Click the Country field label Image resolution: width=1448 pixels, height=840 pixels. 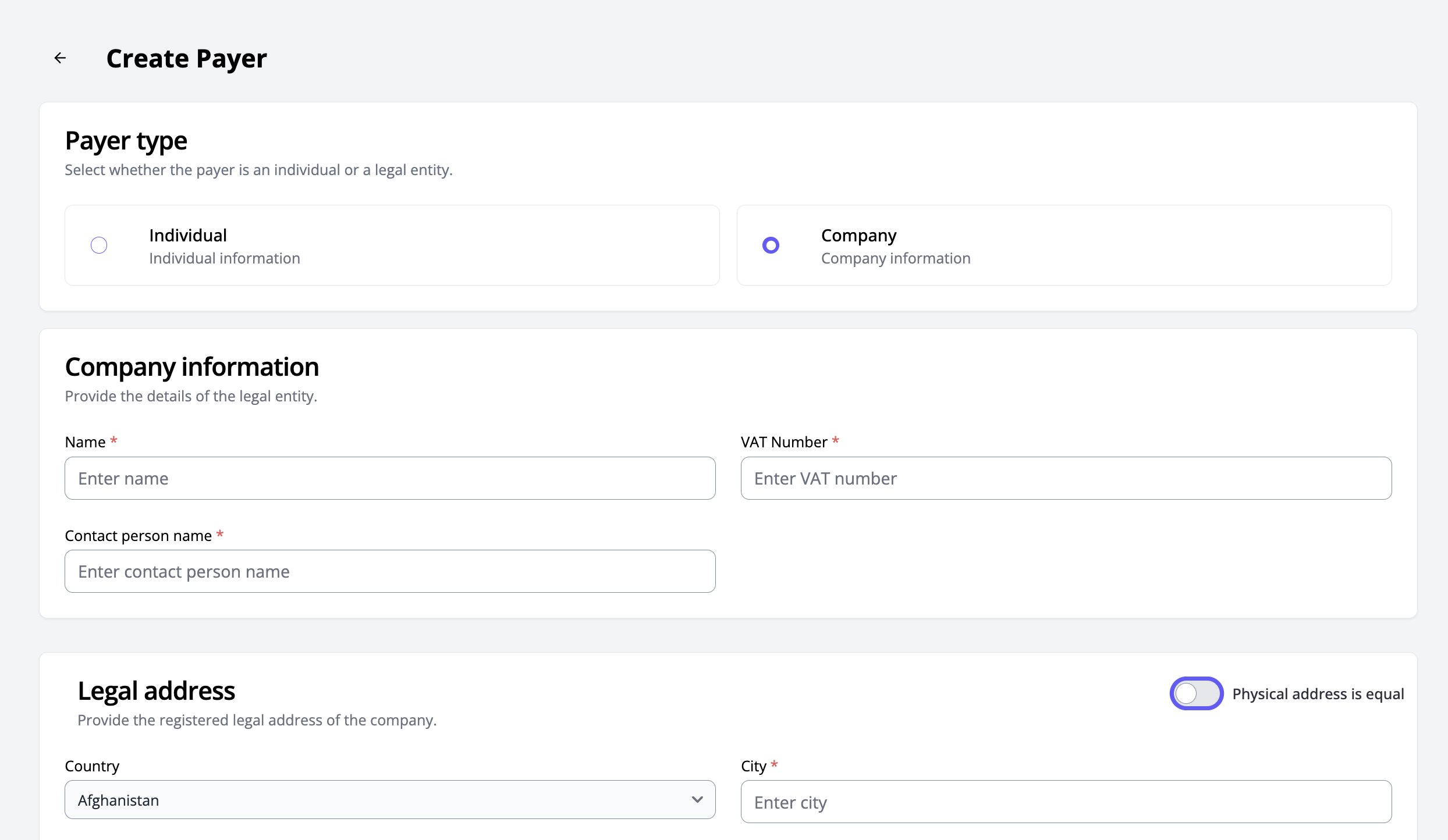92,766
